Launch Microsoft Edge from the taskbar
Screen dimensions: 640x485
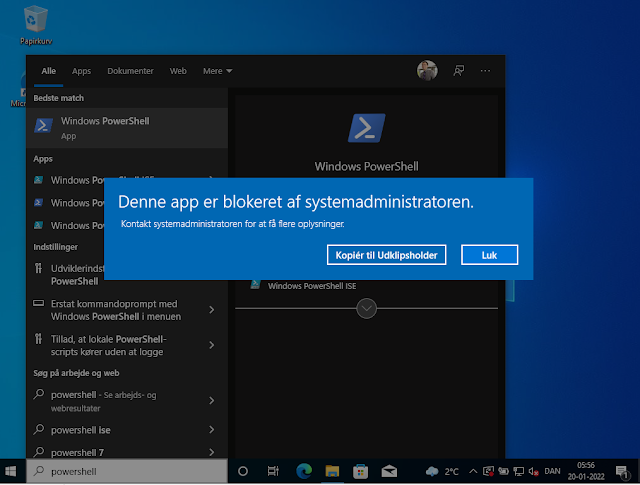304,472
